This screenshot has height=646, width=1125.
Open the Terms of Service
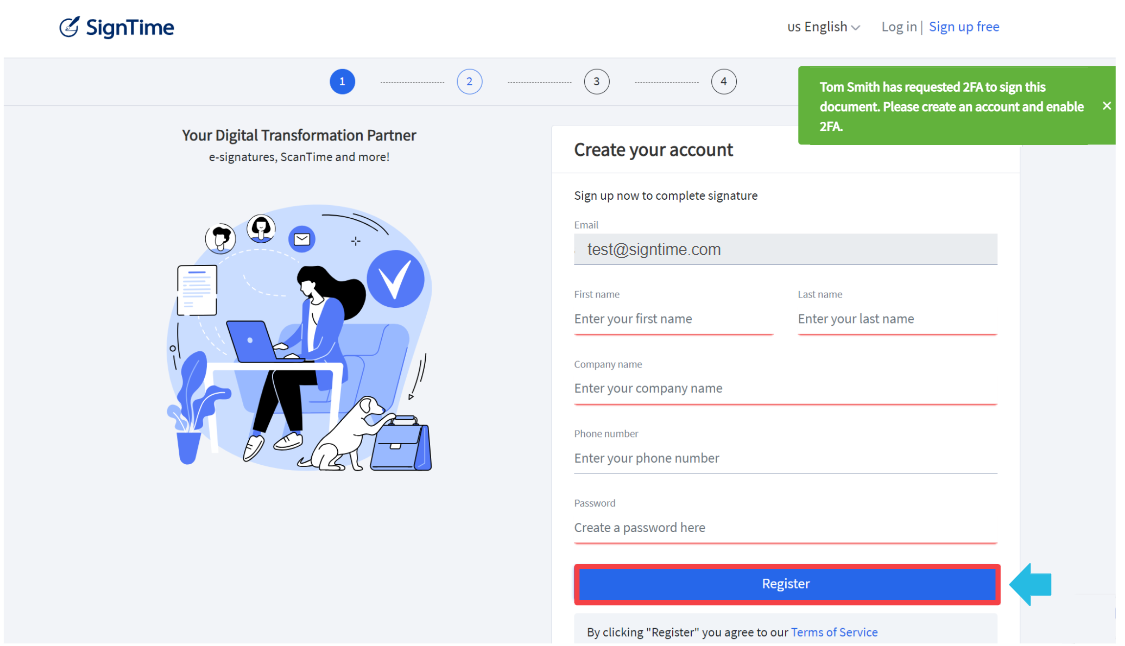tap(834, 631)
